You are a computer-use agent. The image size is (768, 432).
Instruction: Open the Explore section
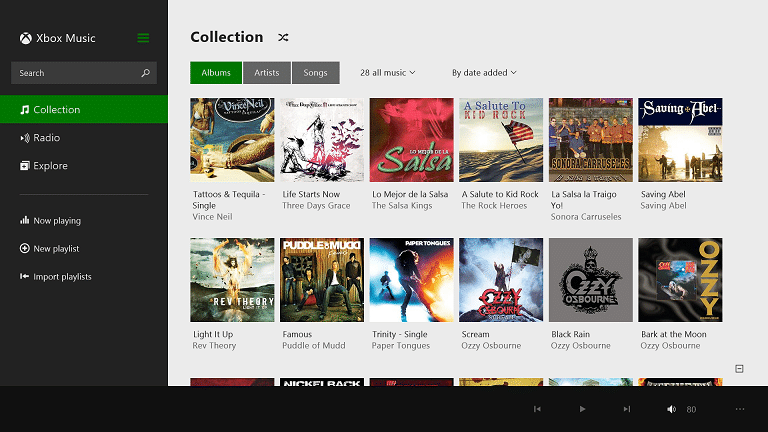(x=84, y=166)
